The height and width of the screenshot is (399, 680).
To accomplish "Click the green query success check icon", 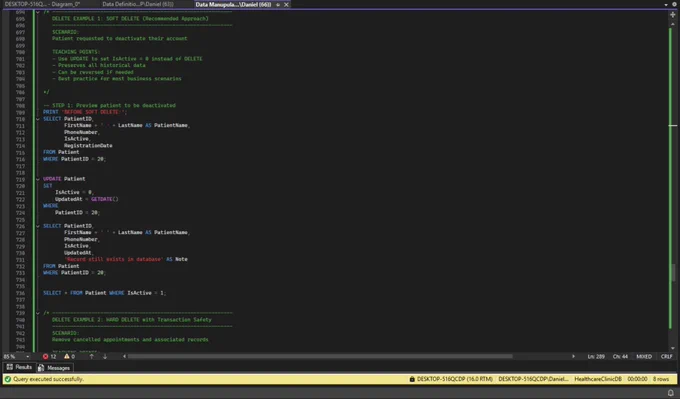I will click(7, 379).
